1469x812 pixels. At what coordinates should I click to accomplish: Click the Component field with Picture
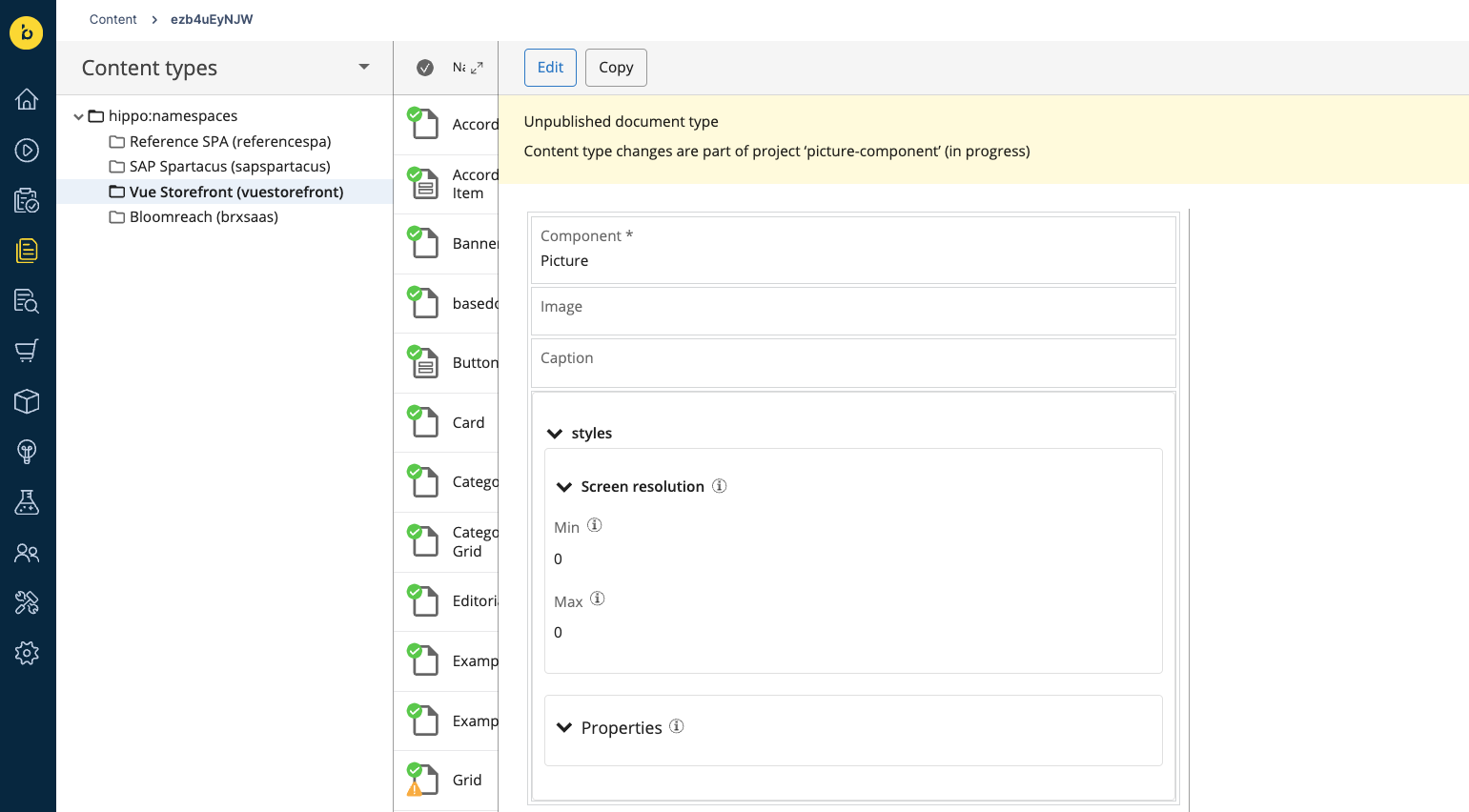click(x=853, y=250)
